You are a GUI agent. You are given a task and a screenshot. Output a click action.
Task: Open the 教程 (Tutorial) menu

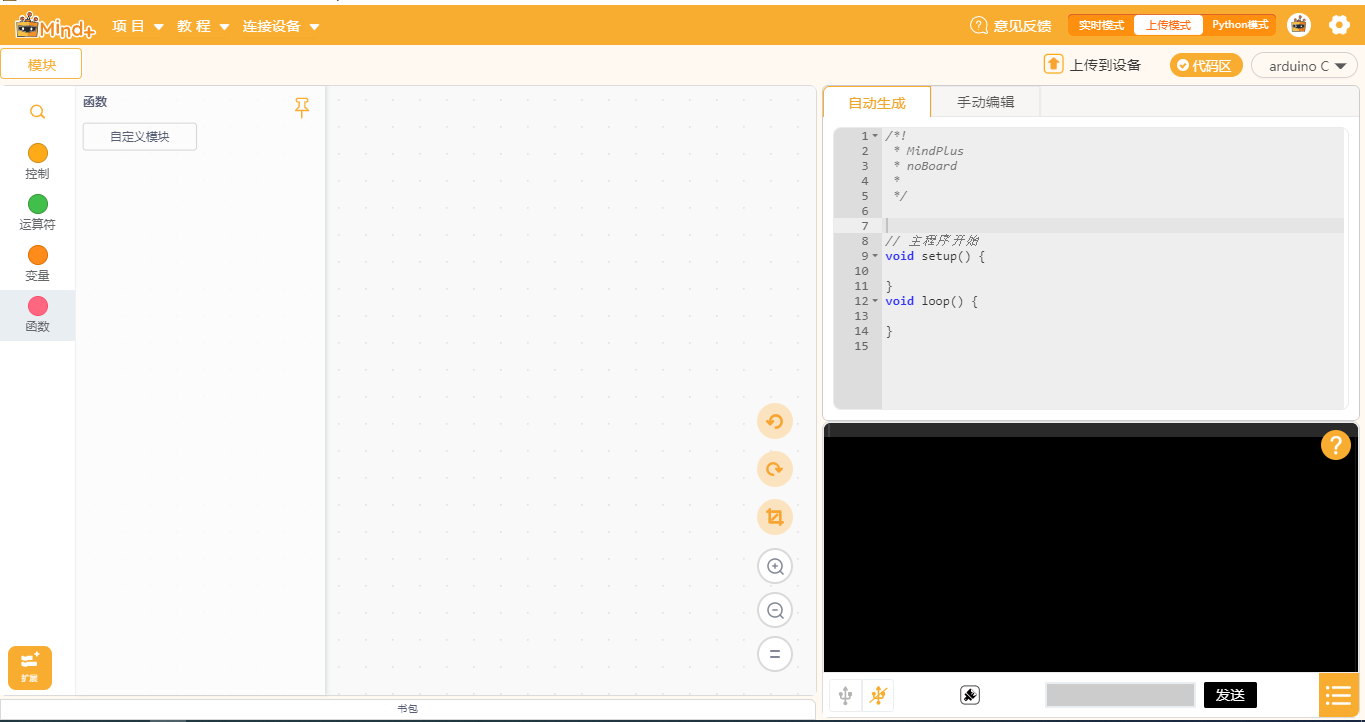tap(203, 26)
